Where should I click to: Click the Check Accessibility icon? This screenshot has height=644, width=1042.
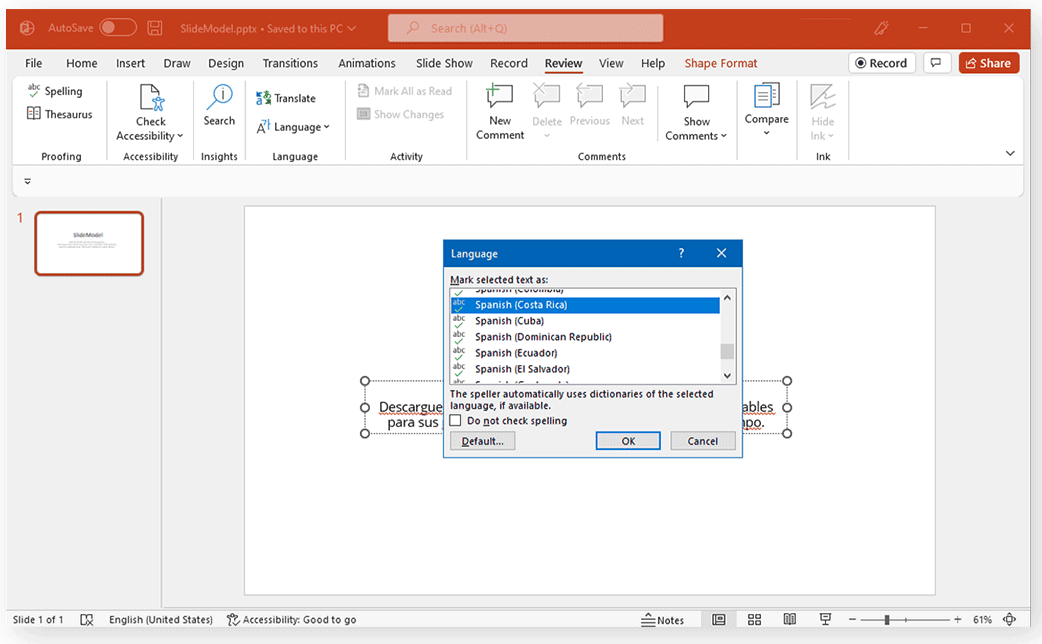(151, 98)
